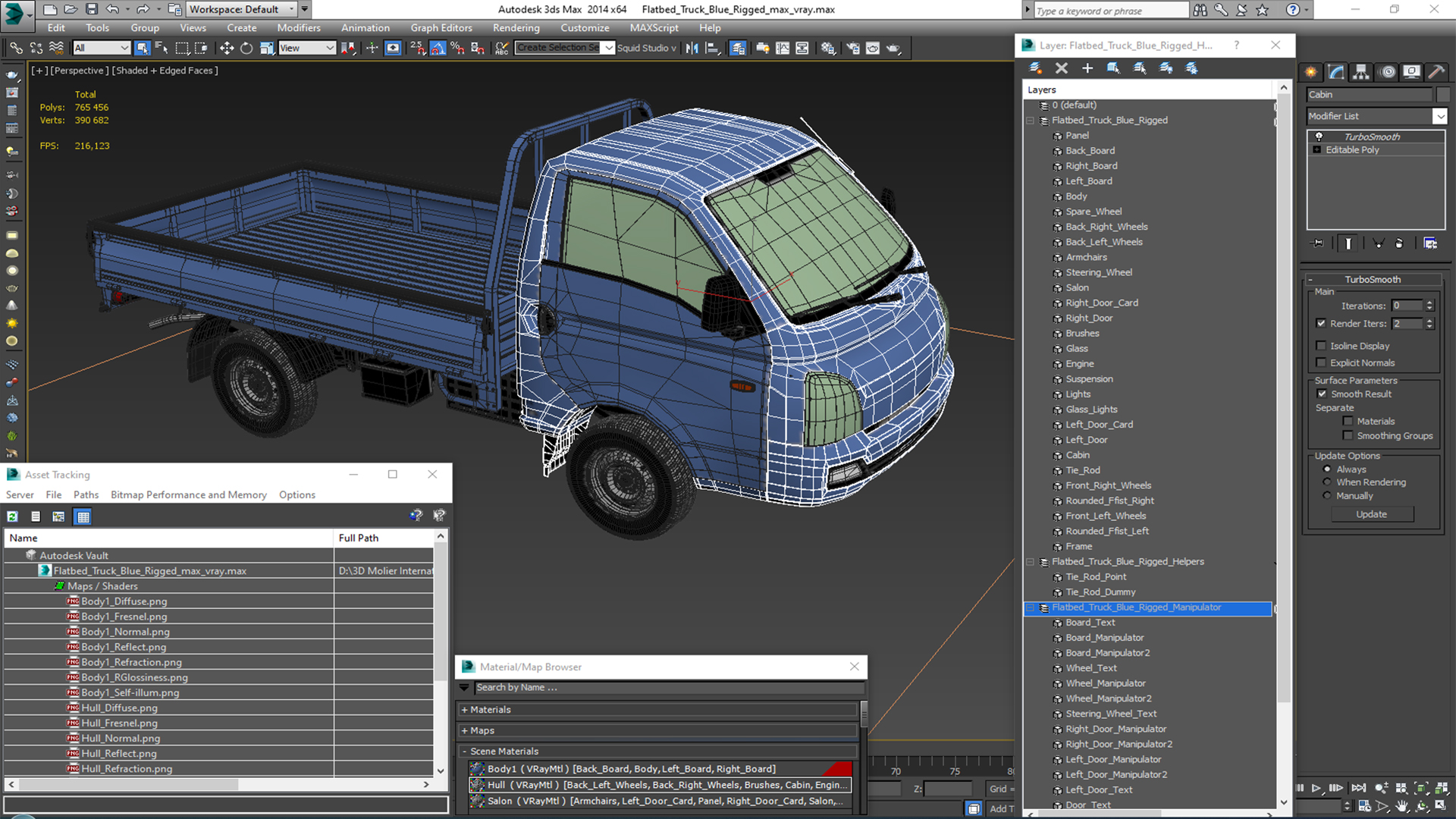1456x819 pixels.
Task: Check Separate by Smoothing Groups option
Action: (x=1348, y=435)
